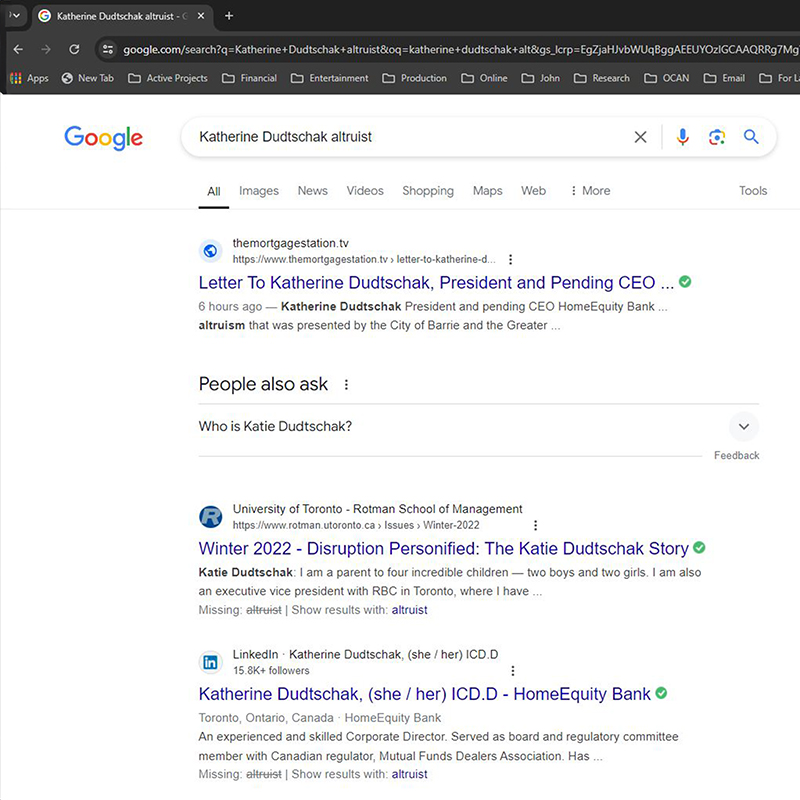Image resolution: width=800 pixels, height=800 pixels.
Task: Open a new browser tab
Action: point(229,16)
